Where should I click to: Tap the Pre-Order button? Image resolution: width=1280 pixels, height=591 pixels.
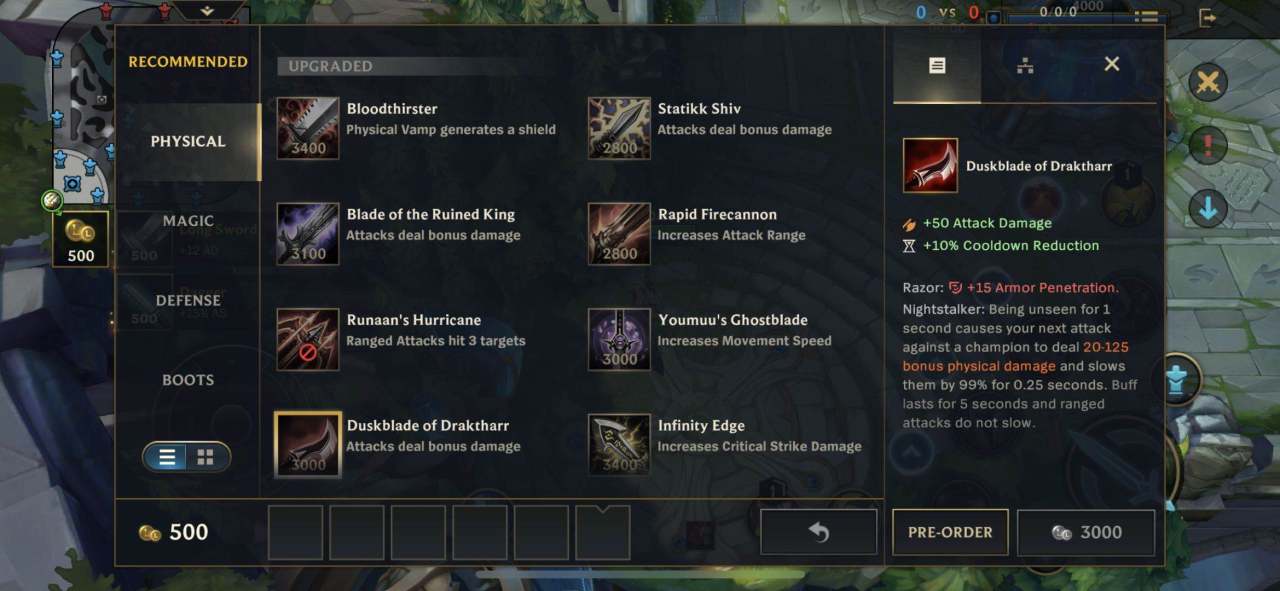coord(950,532)
